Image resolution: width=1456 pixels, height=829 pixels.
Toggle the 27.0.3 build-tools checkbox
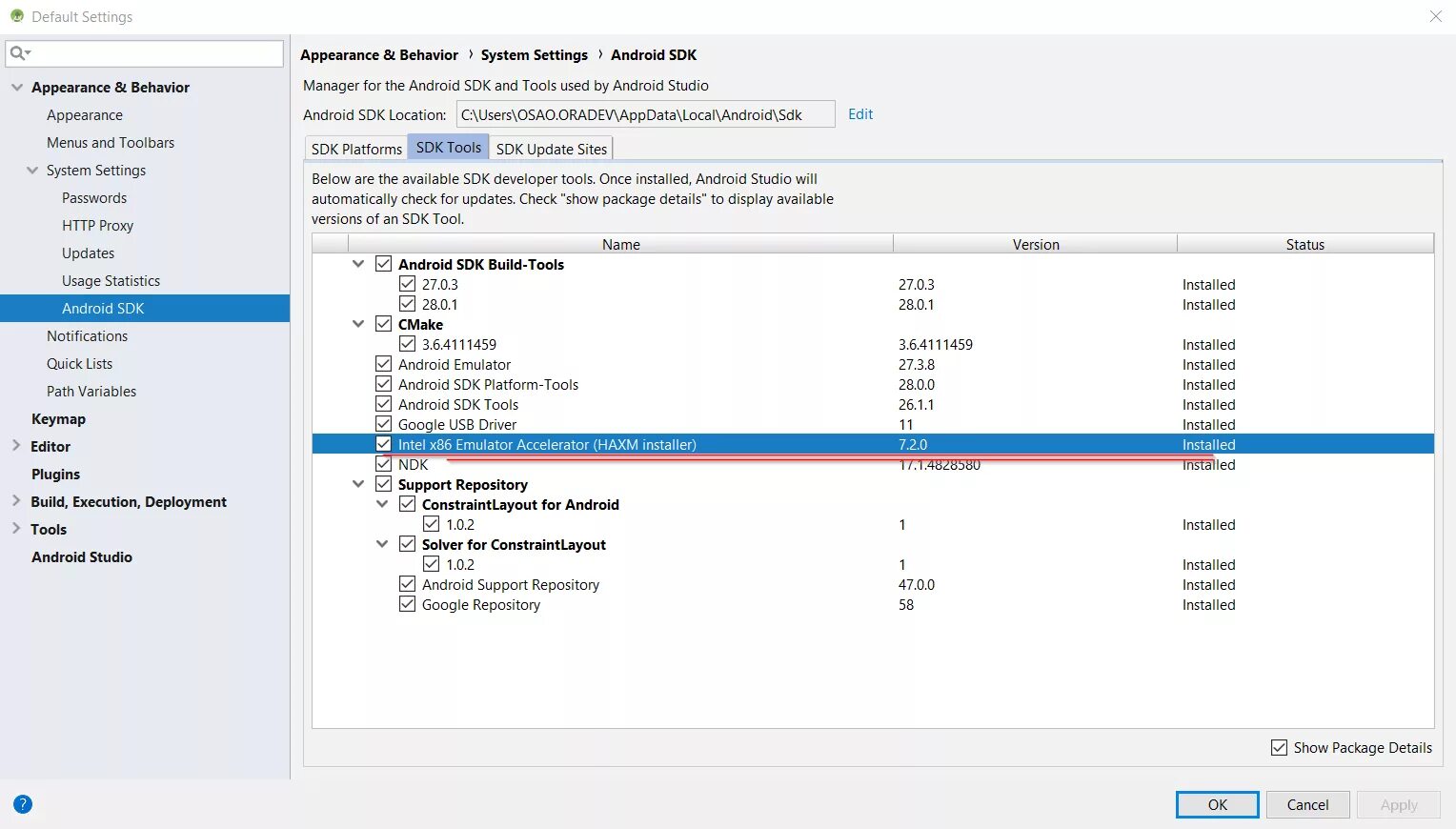(407, 284)
